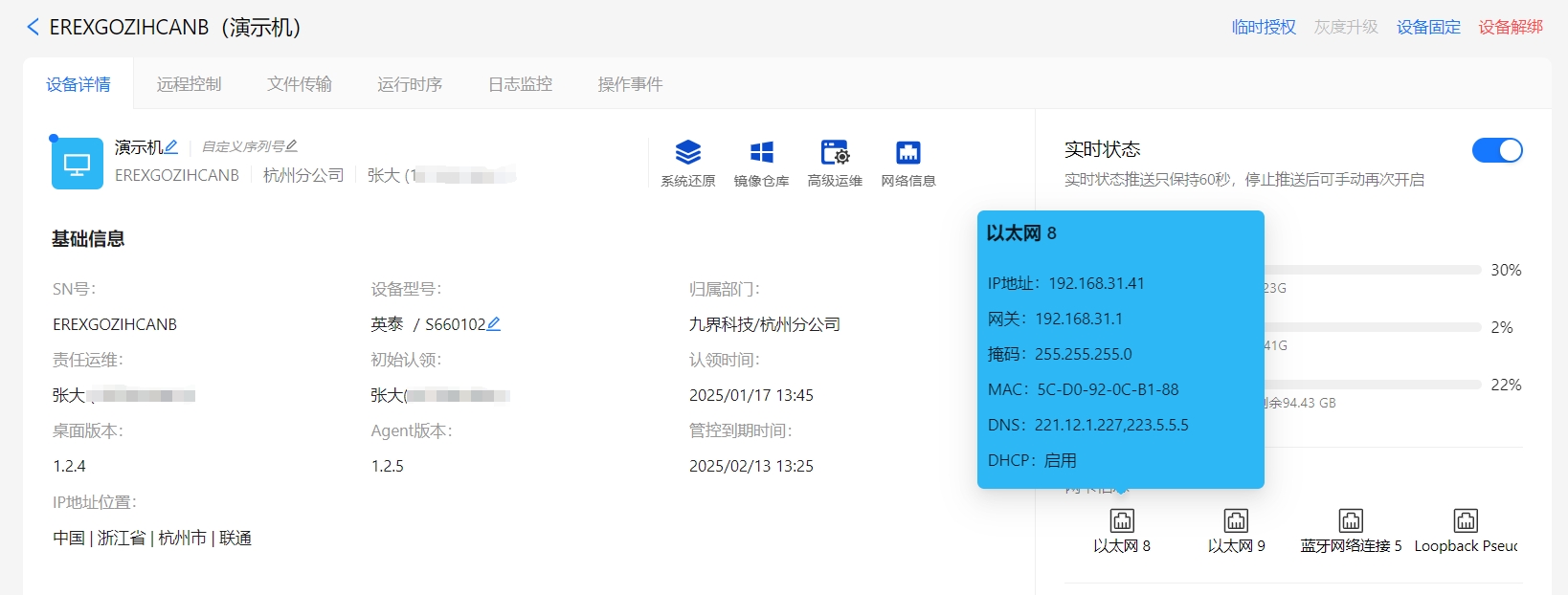Edit the device name 演示机 pencil icon

point(171,146)
